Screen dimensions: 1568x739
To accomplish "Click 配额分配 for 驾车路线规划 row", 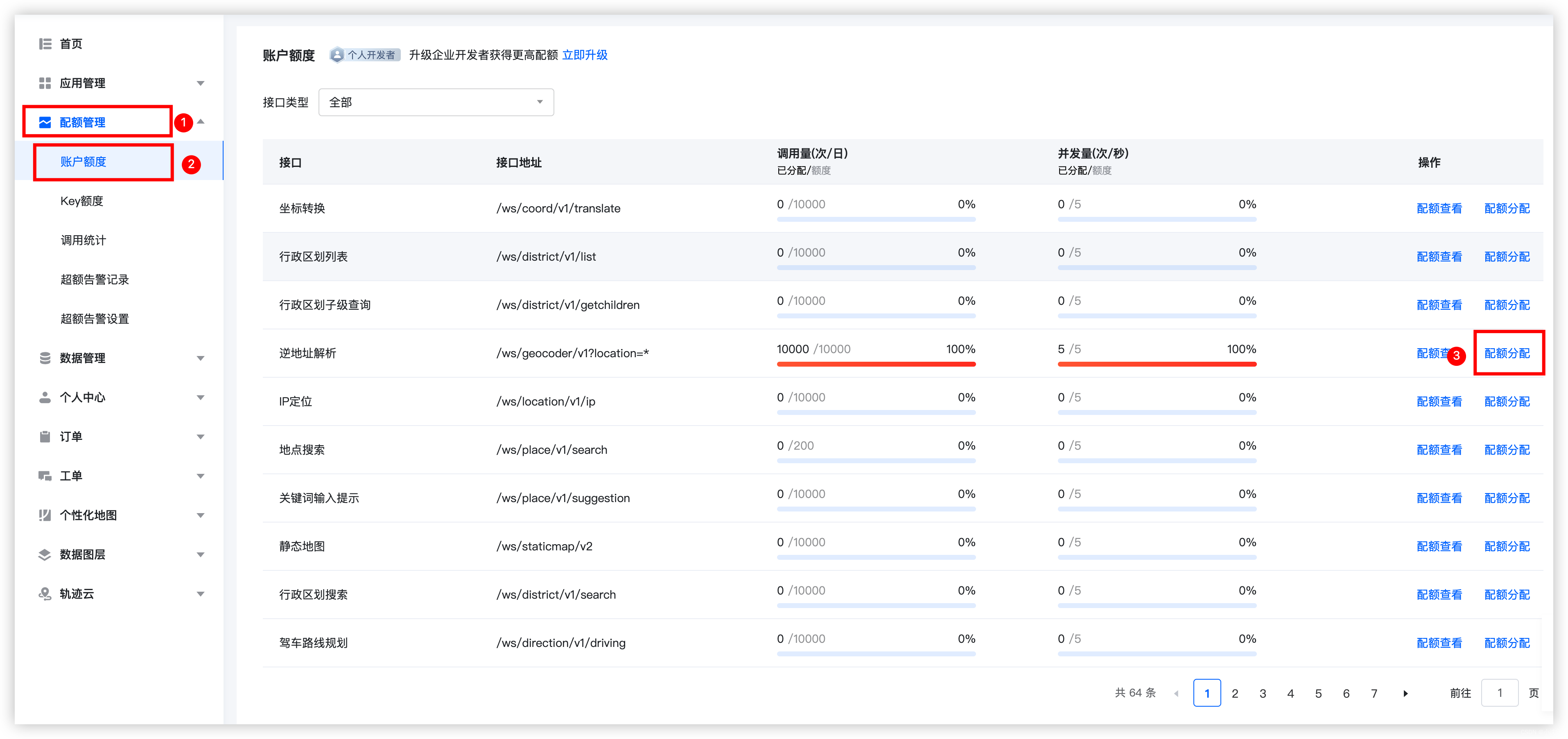I will (1507, 643).
